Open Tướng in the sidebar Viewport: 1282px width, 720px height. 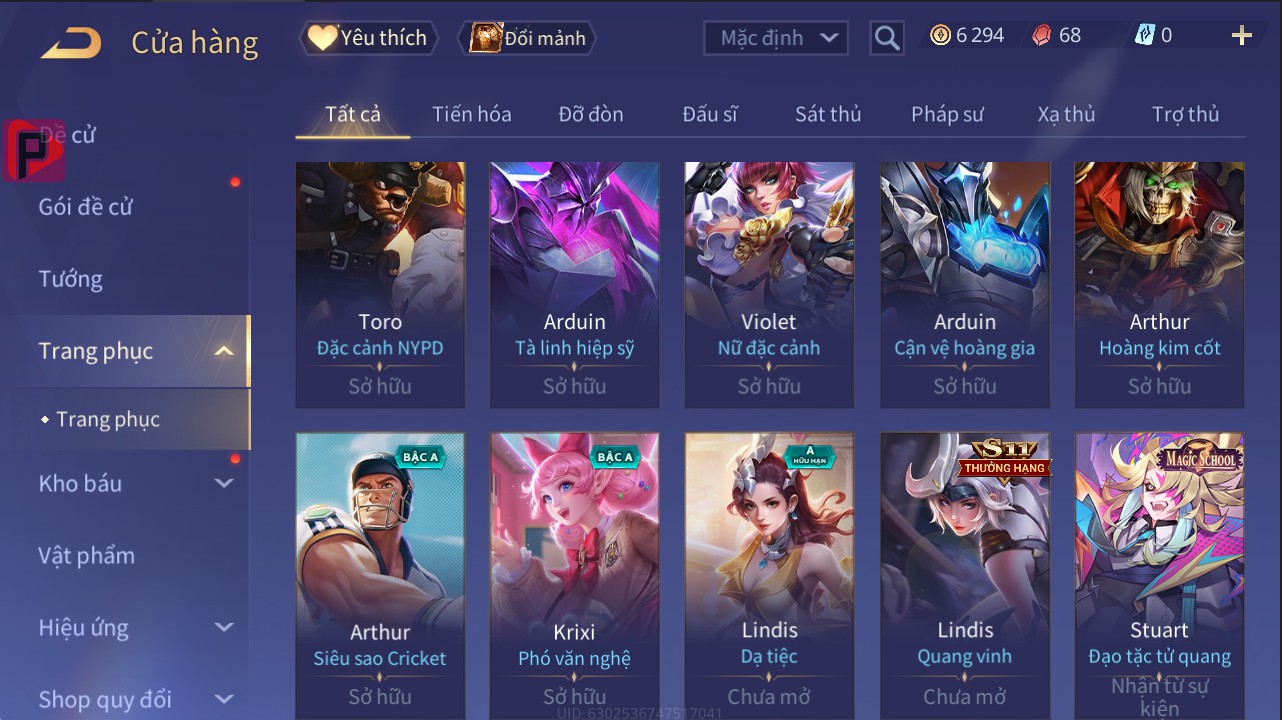click(71, 279)
